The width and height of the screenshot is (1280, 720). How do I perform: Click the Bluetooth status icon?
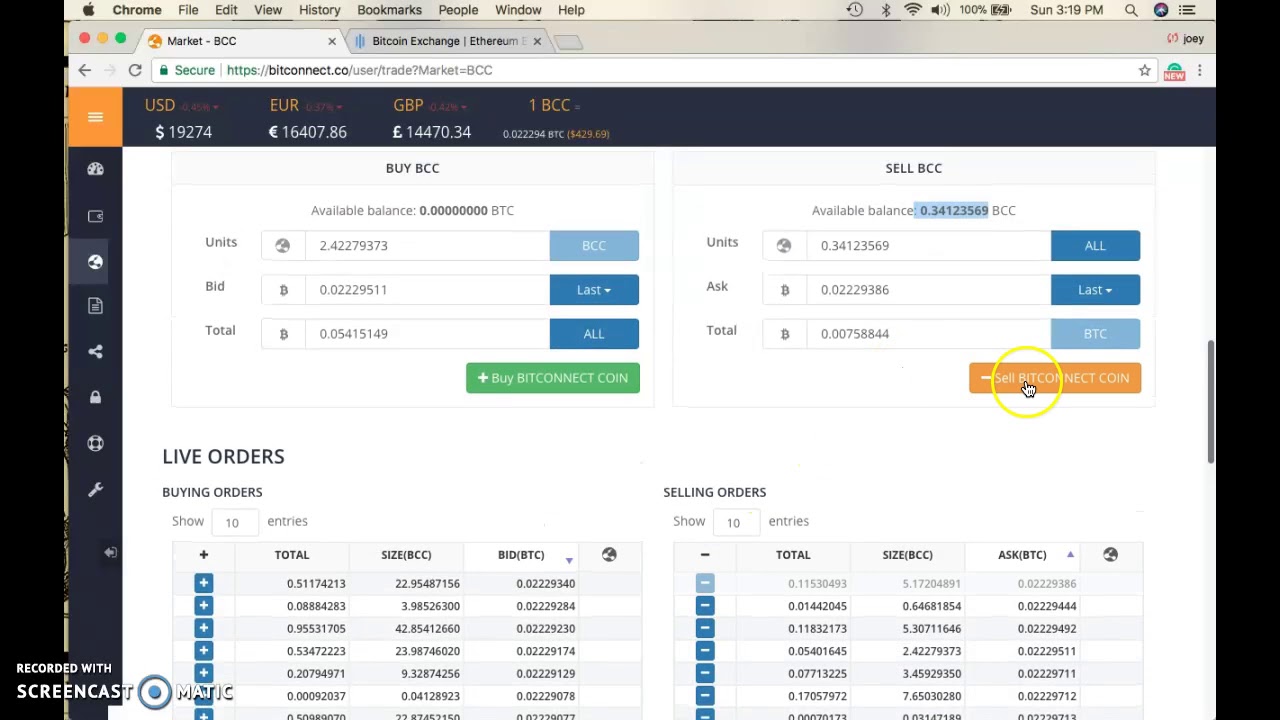click(x=885, y=10)
